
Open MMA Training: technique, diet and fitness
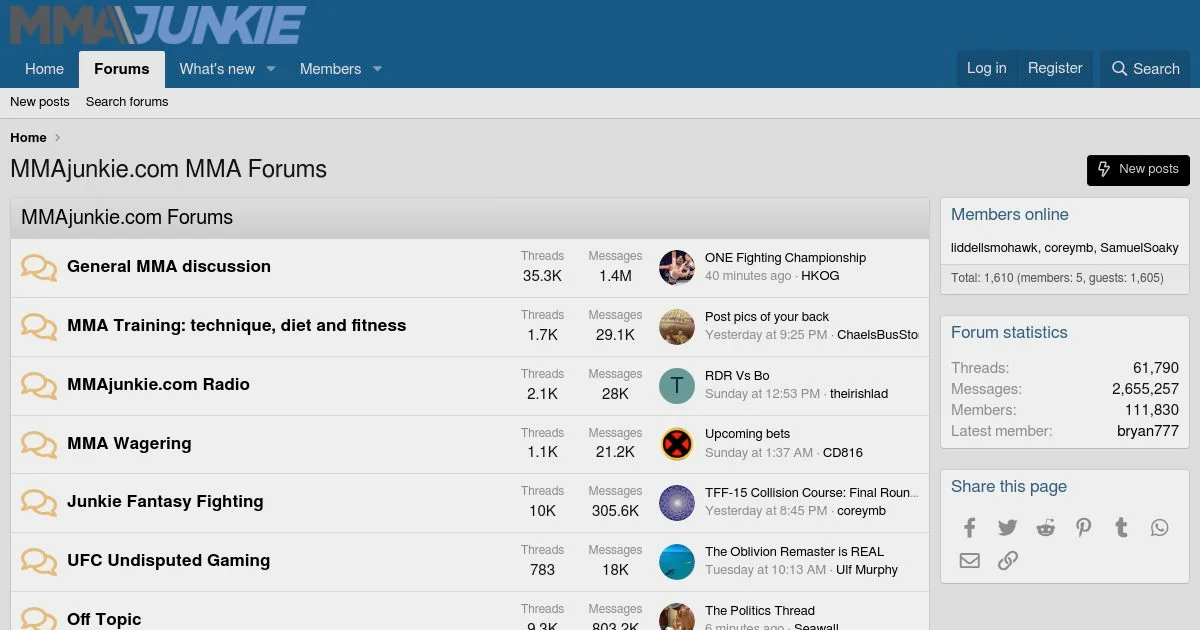click(x=237, y=326)
